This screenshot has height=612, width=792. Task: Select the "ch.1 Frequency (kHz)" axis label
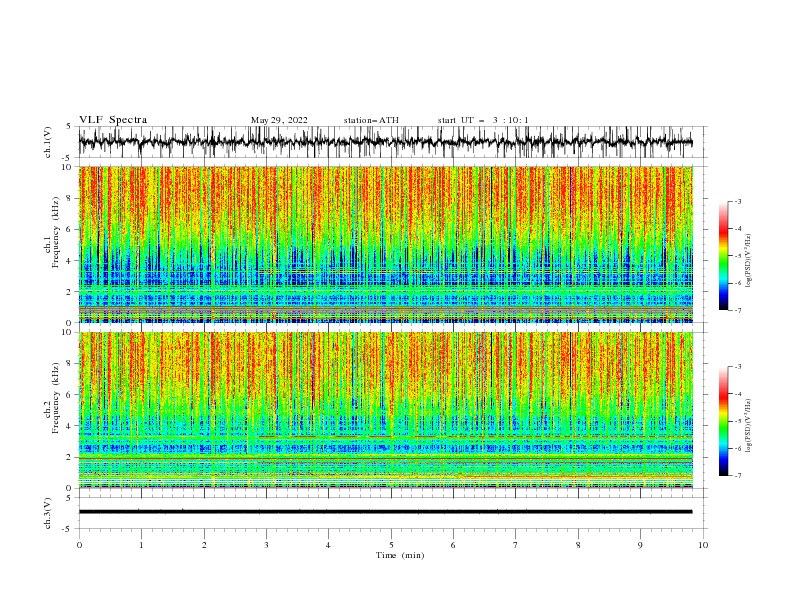53,230
